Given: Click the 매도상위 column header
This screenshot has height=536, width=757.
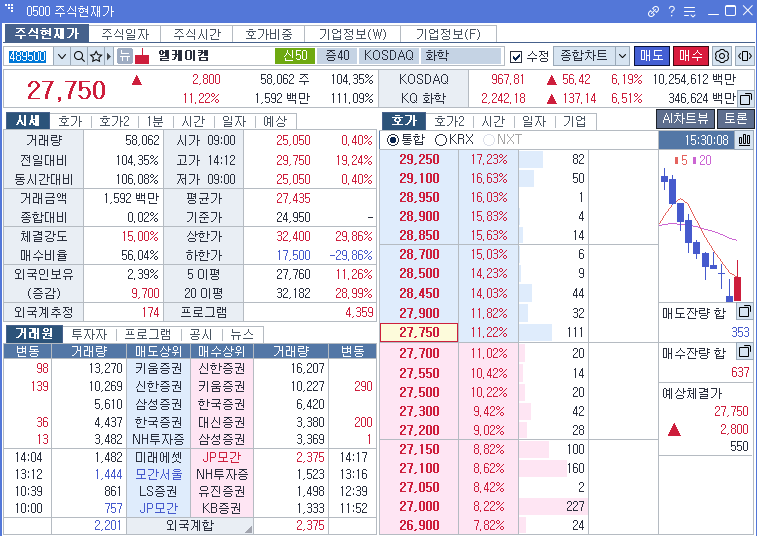Looking at the screenshot, I should tap(158, 351).
